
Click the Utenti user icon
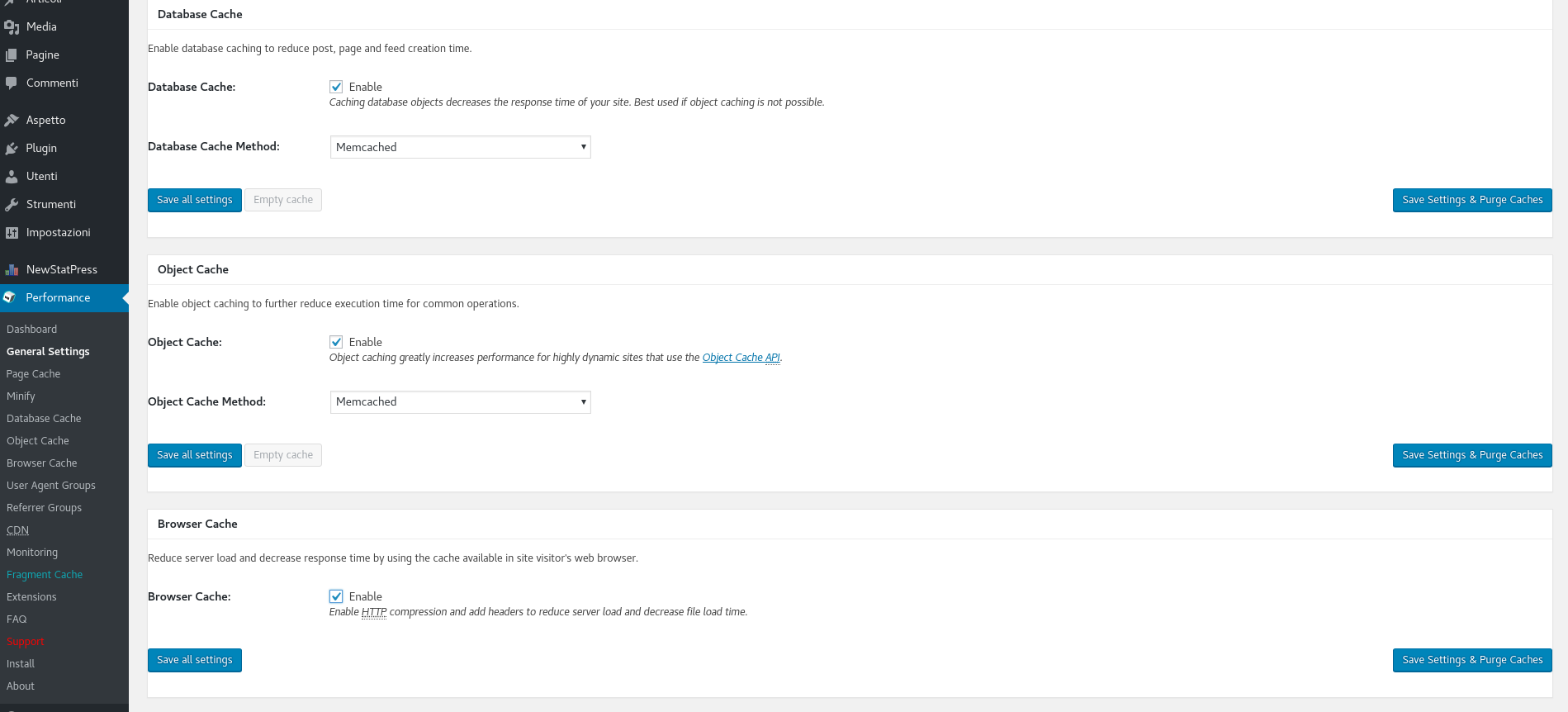pyautogui.click(x=12, y=177)
